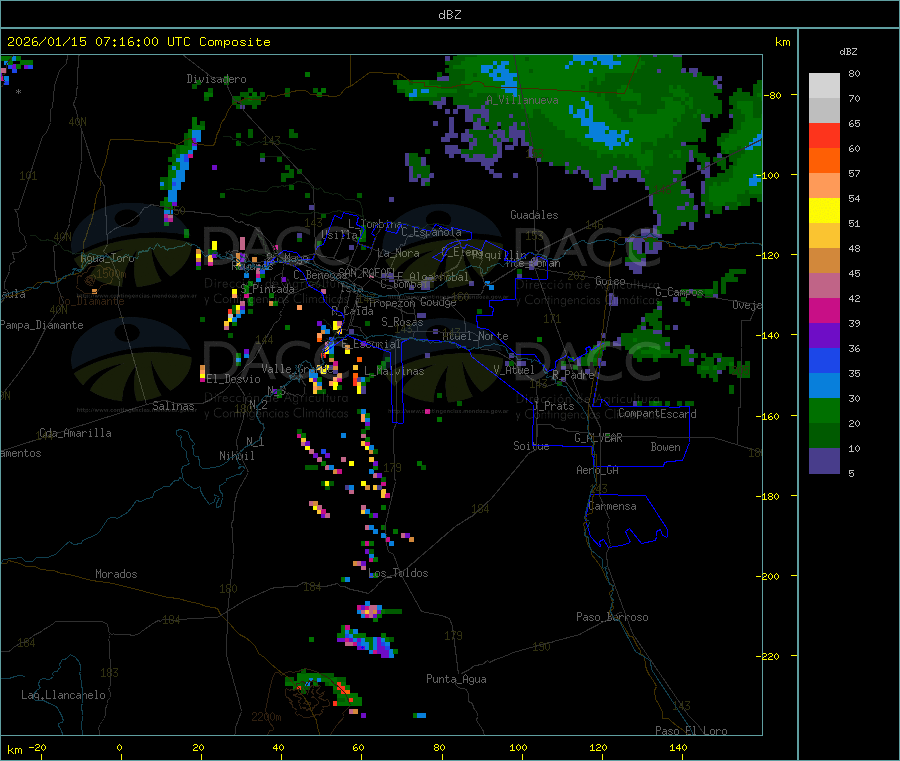Click the 60 tick on bottom axis

pos(358,748)
